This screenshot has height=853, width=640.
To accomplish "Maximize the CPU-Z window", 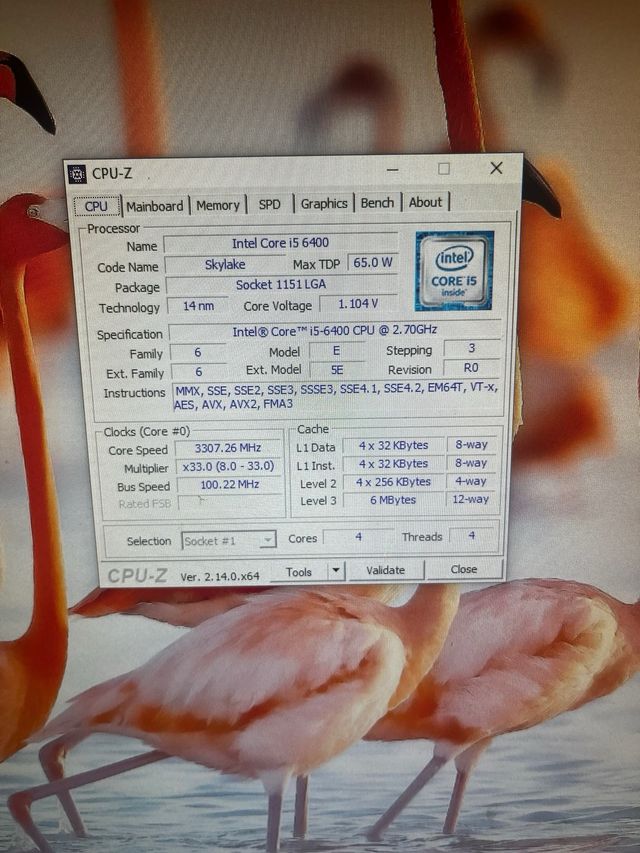I will [x=444, y=169].
